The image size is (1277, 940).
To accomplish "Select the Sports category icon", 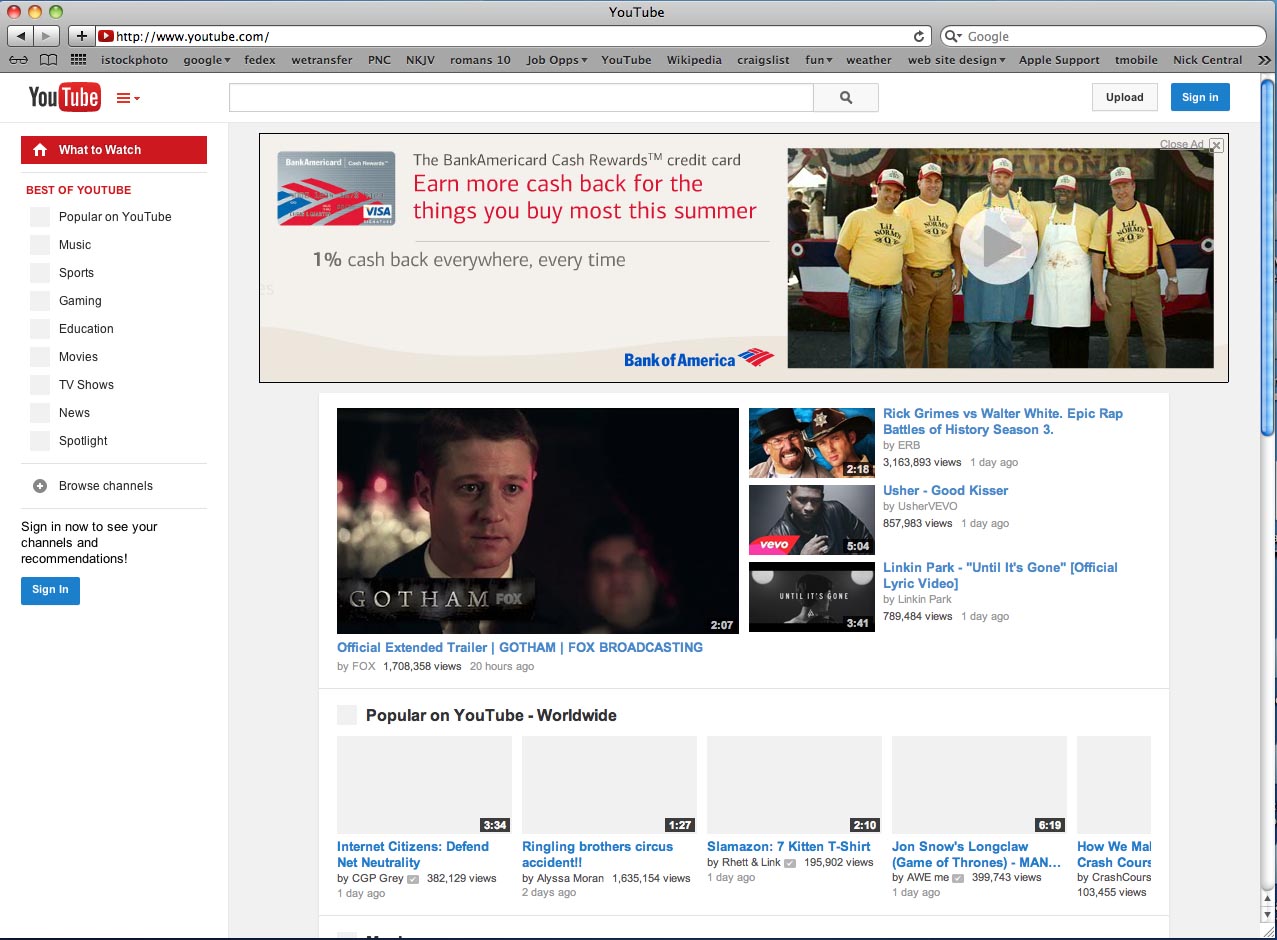I will 40,273.
